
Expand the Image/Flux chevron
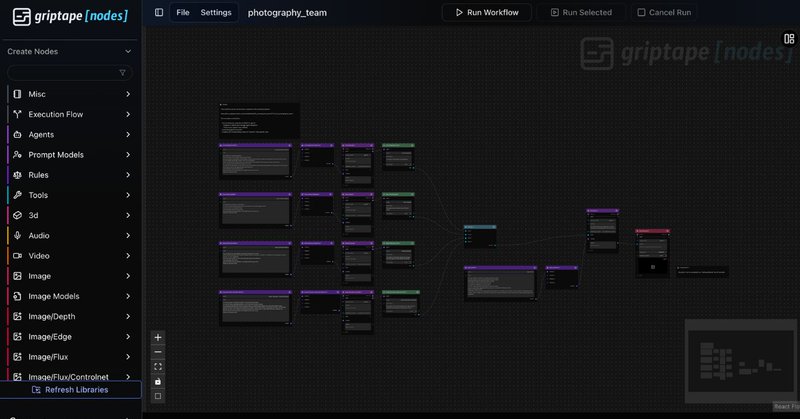tap(128, 357)
